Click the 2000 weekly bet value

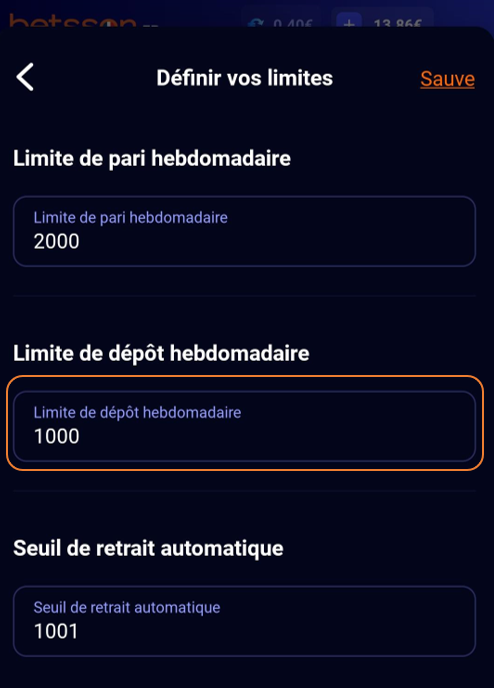coord(57,241)
